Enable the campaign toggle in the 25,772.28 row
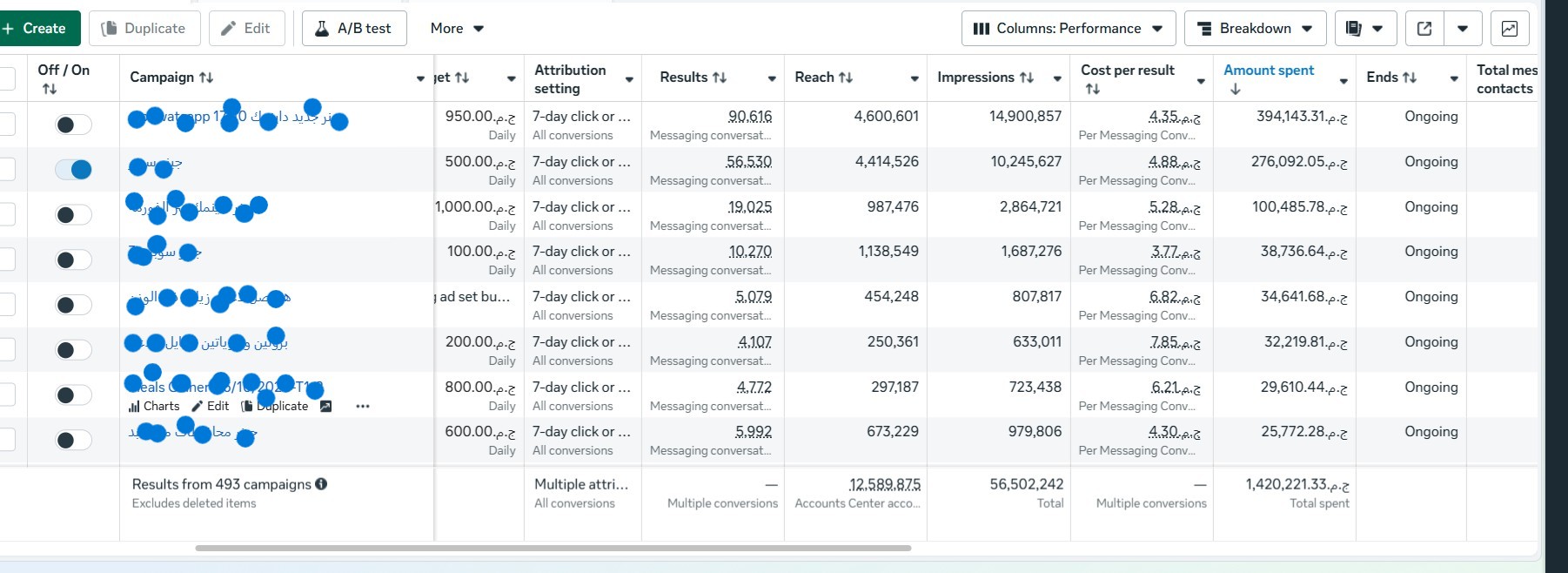This screenshot has width=1568, height=573. (73, 440)
